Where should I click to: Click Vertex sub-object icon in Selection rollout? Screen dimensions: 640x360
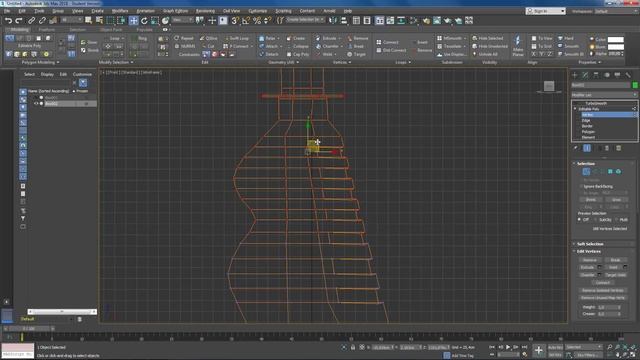click(586, 172)
